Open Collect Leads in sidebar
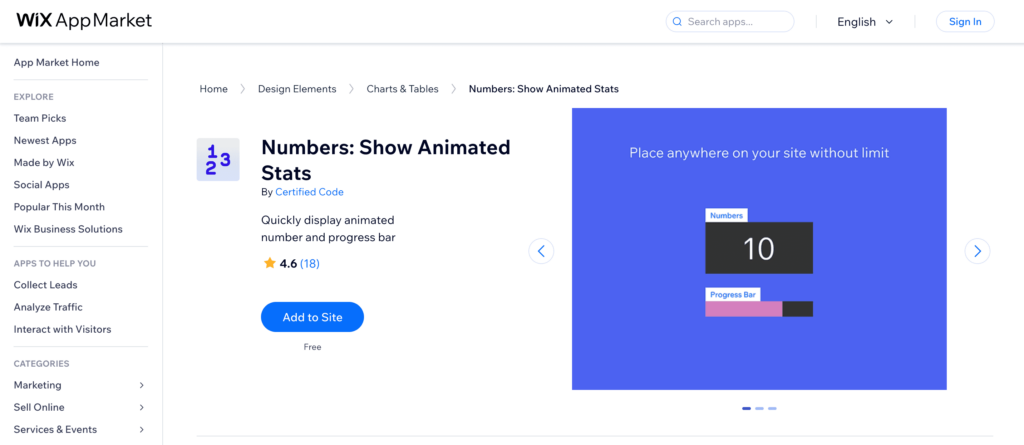The width and height of the screenshot is (1024, 445). pyautogui.click(x=45, y=285)
